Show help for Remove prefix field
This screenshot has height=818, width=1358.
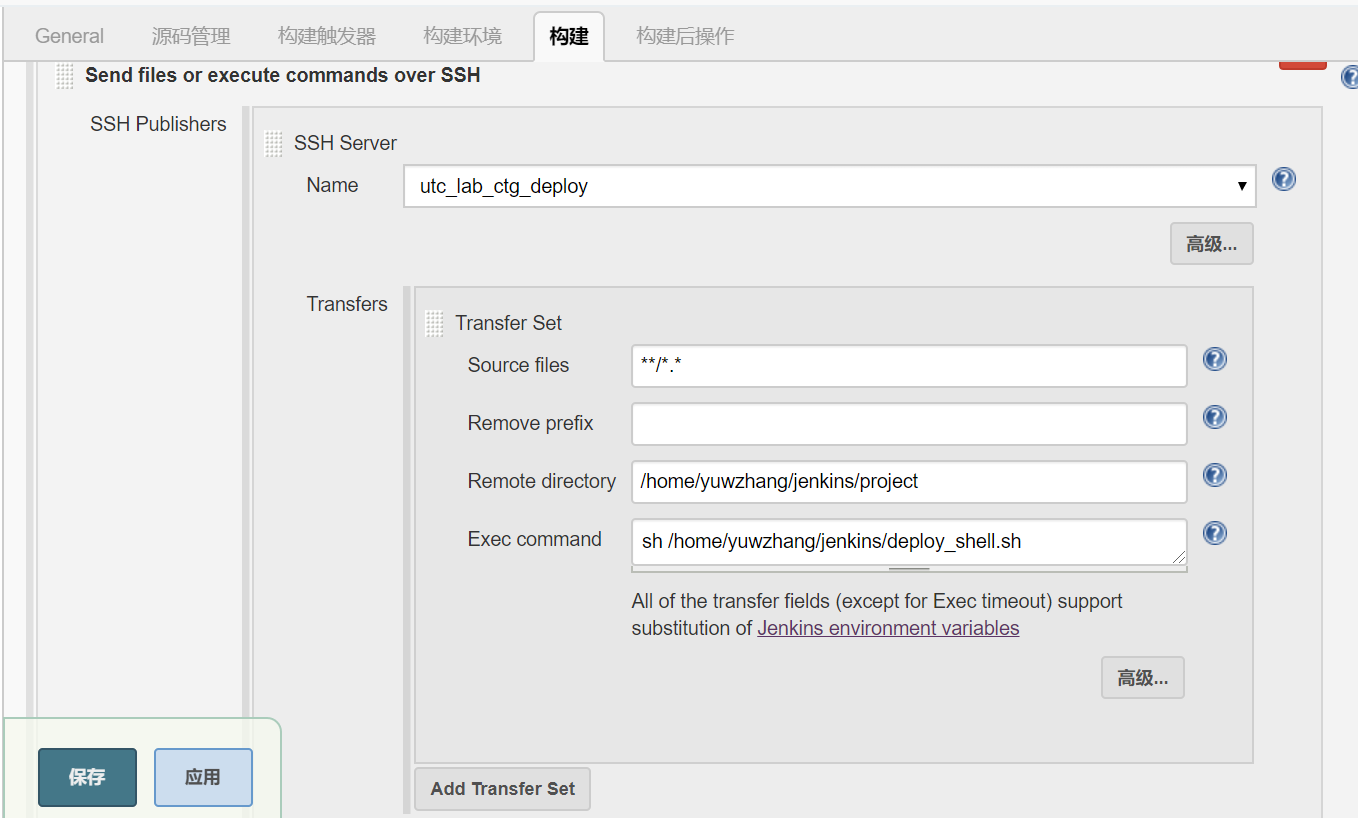(x=1214, y=418)
